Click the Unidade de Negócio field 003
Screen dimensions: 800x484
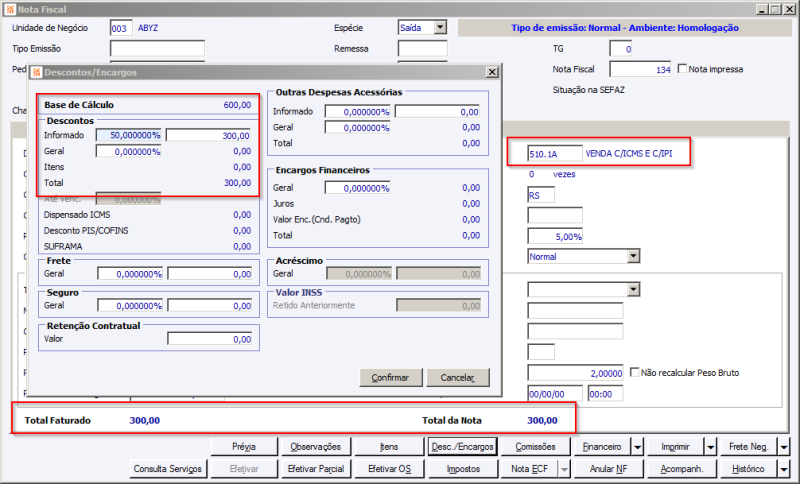tap(121, 28)
